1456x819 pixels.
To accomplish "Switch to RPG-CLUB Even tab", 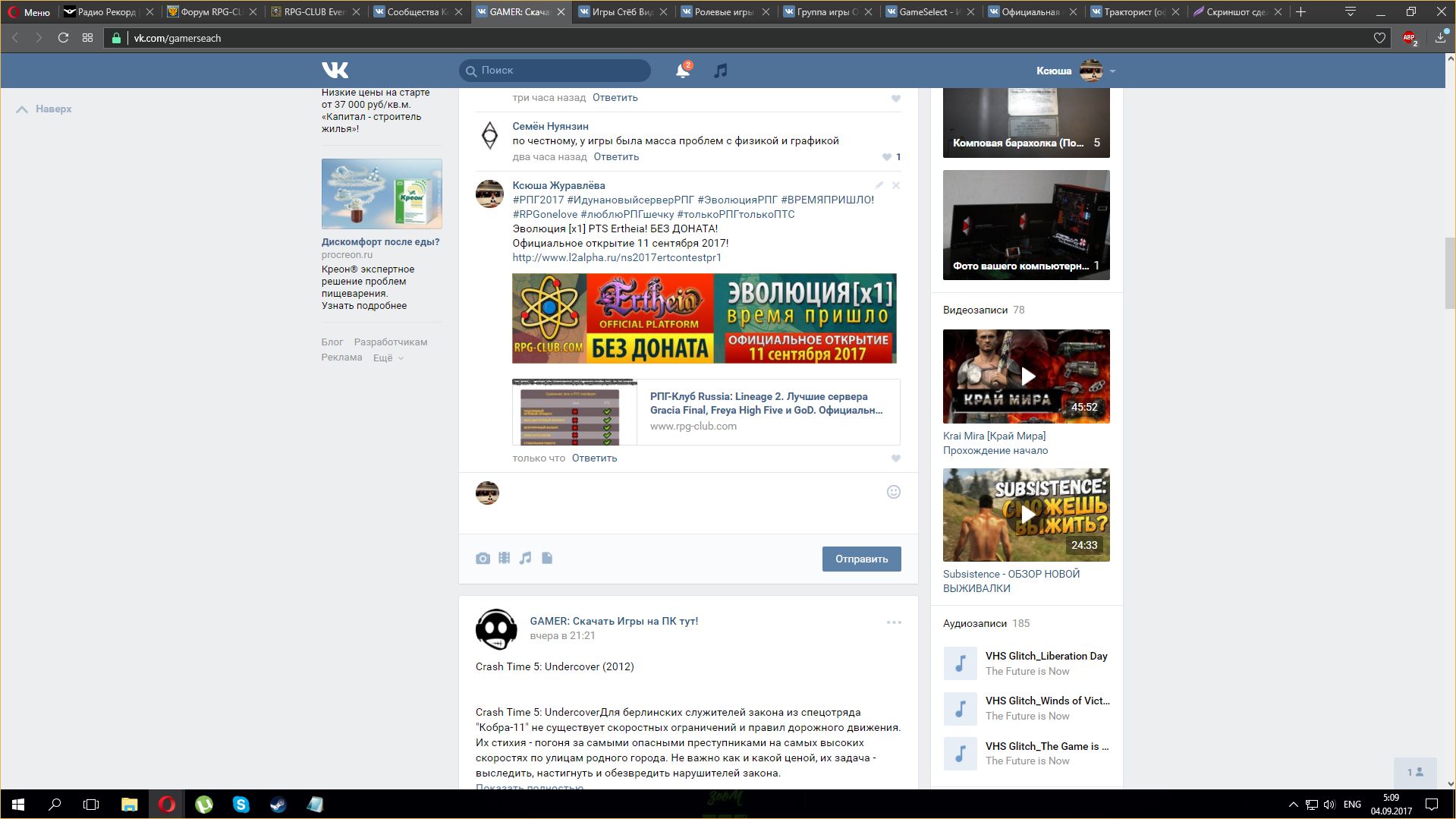I will click(x=315, y=12).
